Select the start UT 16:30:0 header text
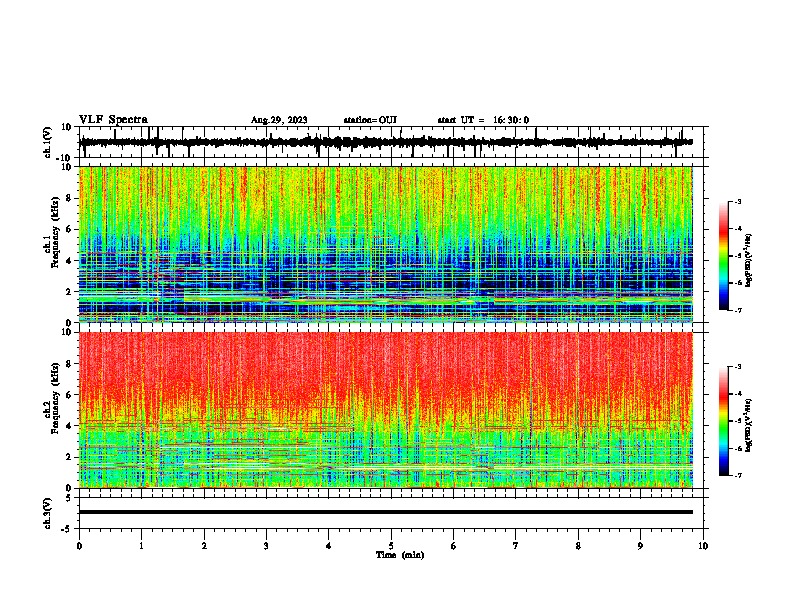The width and height of the screenshot is (792, 612). (483, 120)
